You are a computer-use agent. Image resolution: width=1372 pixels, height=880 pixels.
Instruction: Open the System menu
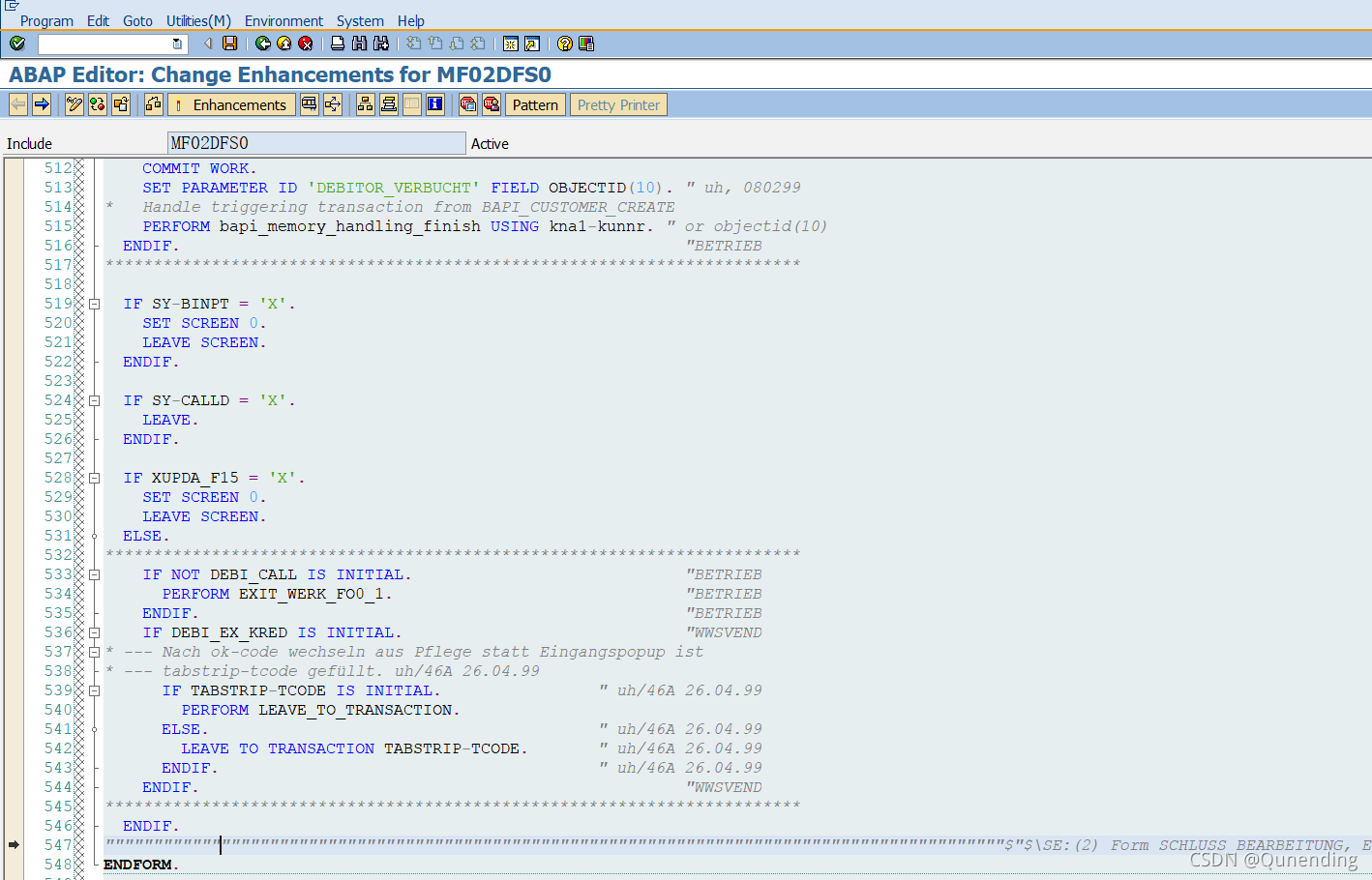click(360, 20)
